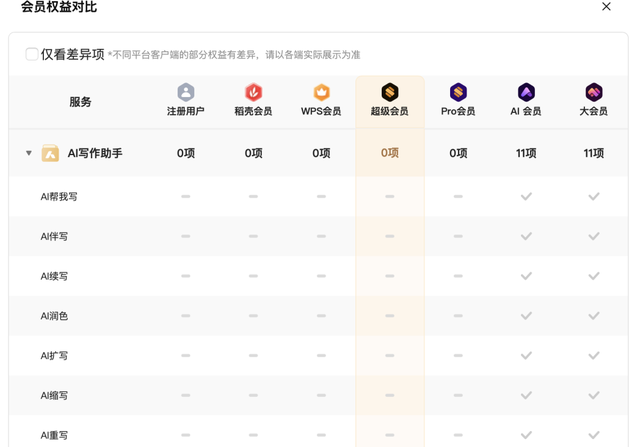
Task: Click the AI扩写 row label
Action: point(54,356)
